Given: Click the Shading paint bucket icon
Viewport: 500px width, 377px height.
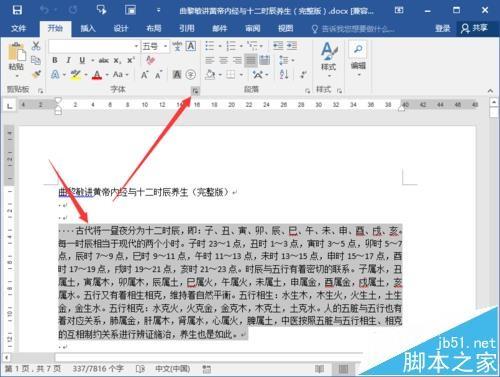Looking at the screenshot, I should pyautogui.click(x=210, y=74).
